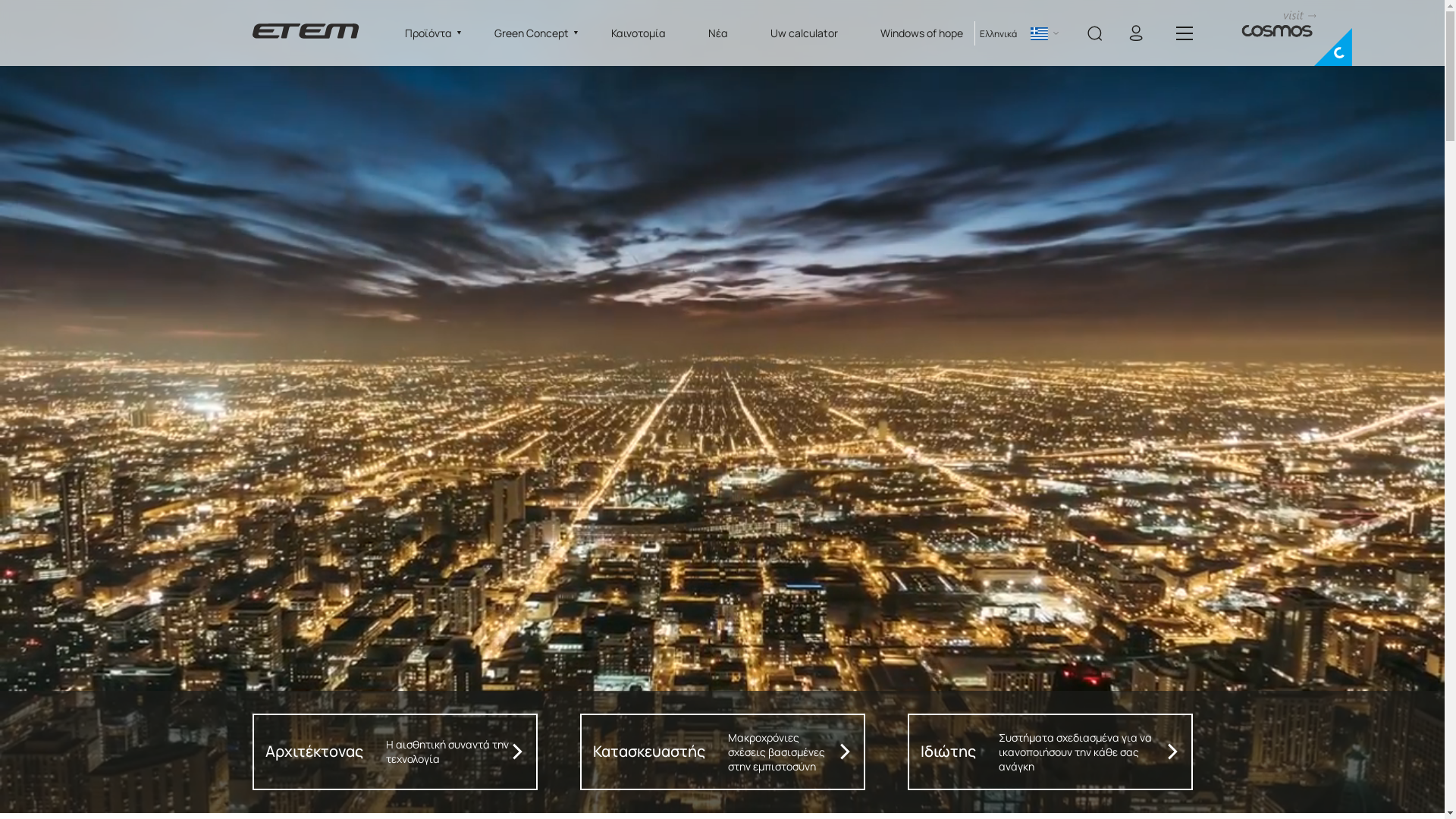The image size is (1456, 819).
Task: Click the hero city video background
Action: (x=722, y=378)
